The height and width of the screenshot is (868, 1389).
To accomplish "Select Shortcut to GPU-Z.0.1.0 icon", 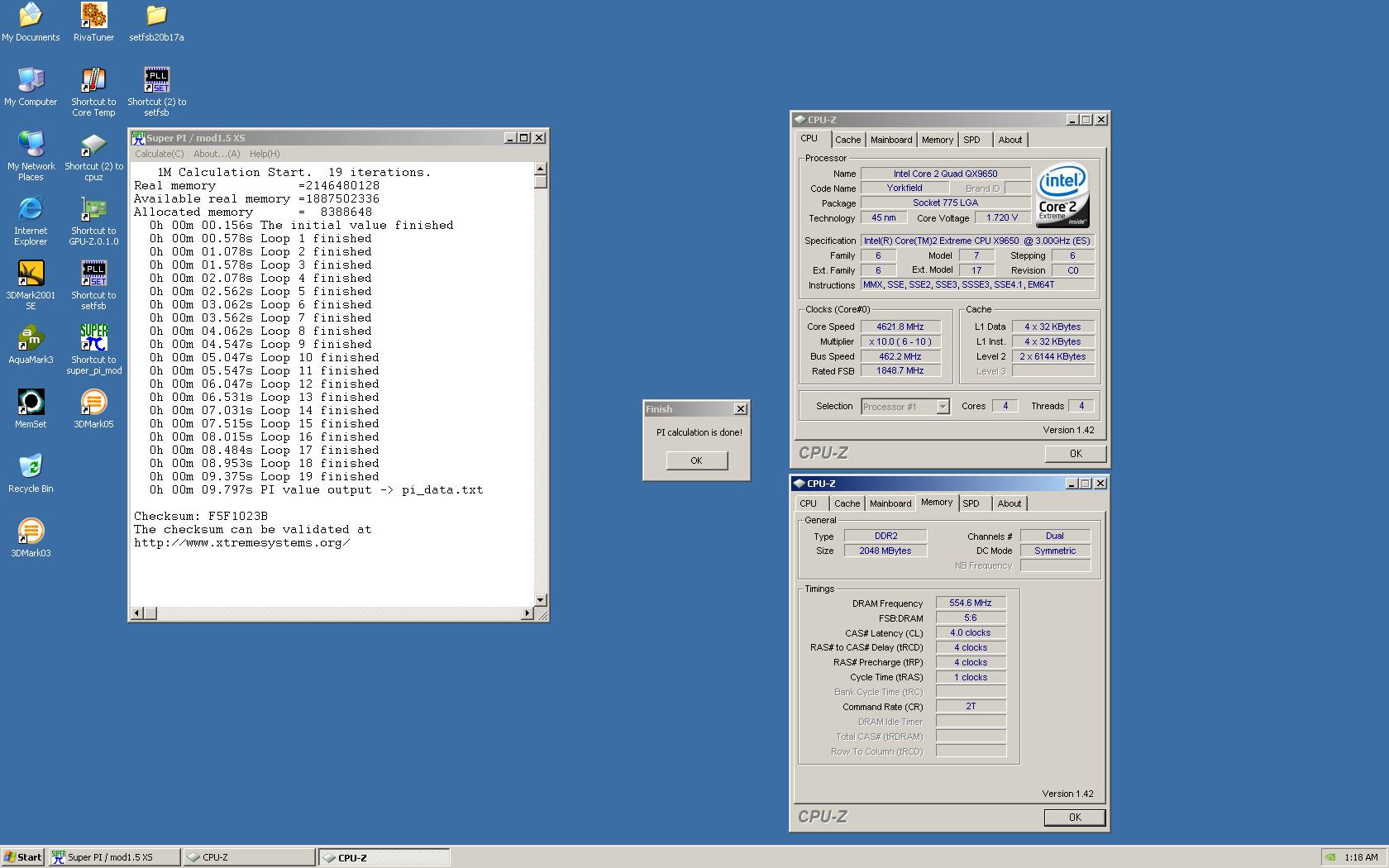I will tap(93, 221).
